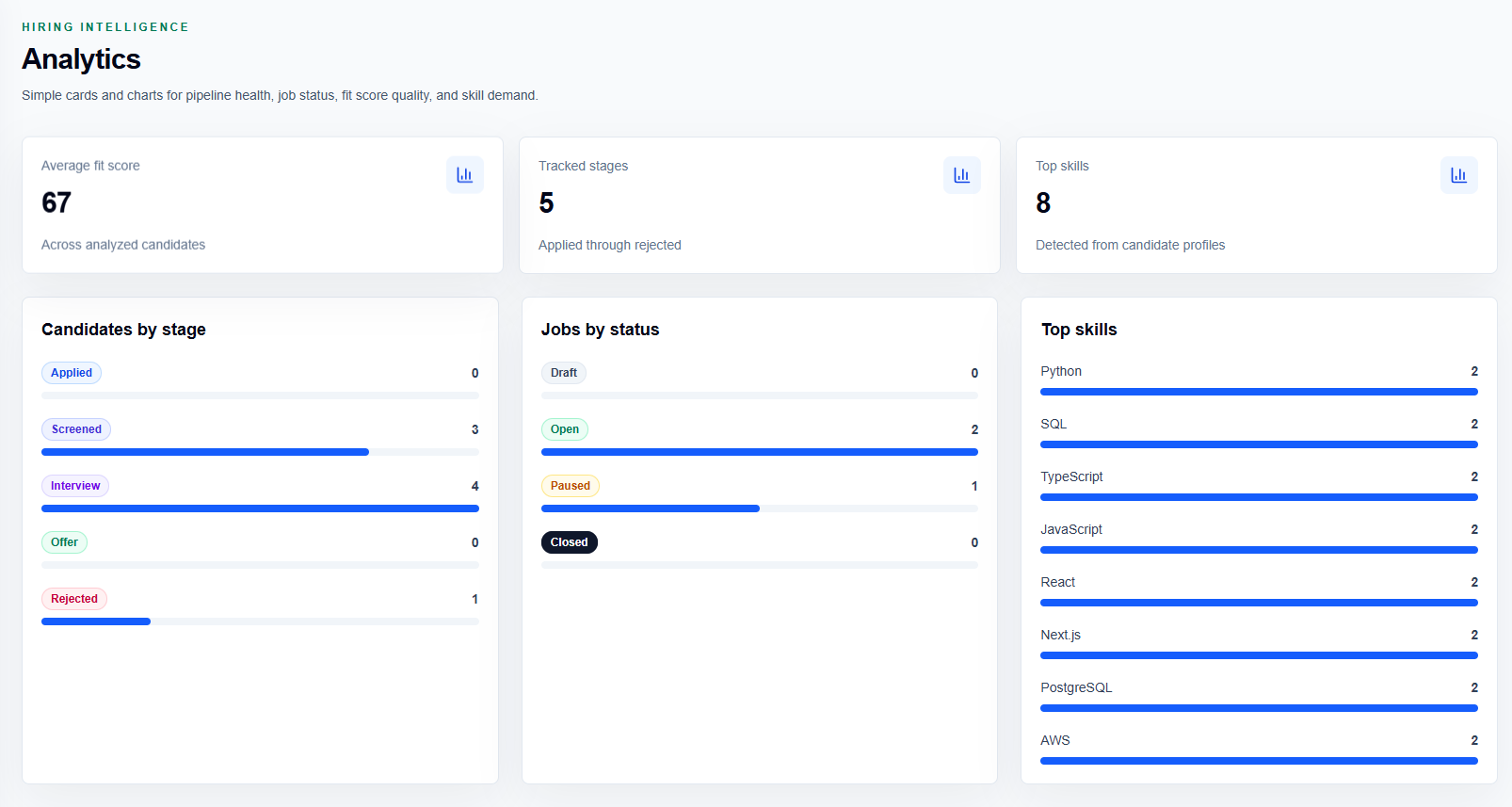The height and width of the screenshot is (807, 1512).
Task: Select the PostgreSQL skill label
Action: coord(1076,687)
